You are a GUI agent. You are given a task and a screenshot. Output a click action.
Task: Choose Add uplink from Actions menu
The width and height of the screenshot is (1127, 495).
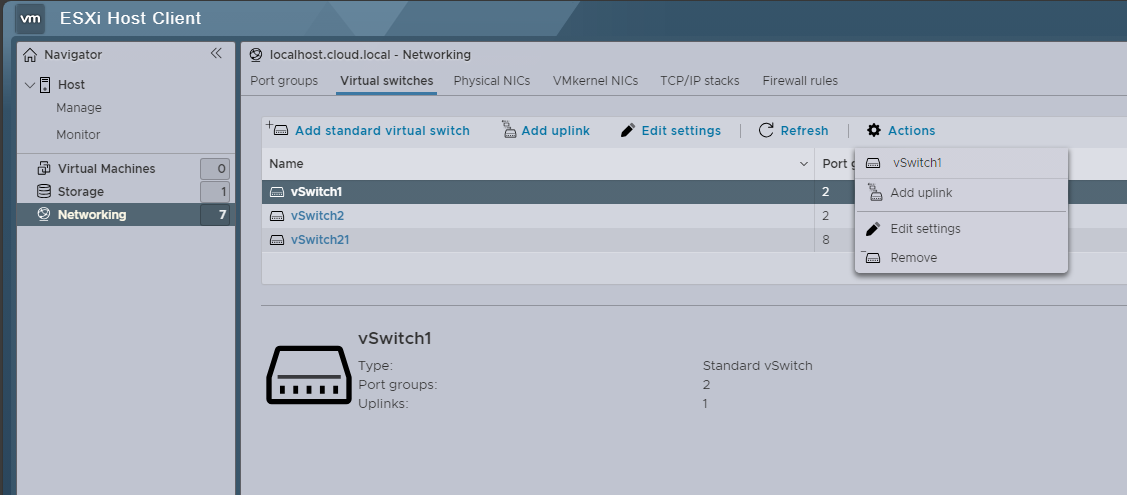pyautogui.click(x=921, y=193)
